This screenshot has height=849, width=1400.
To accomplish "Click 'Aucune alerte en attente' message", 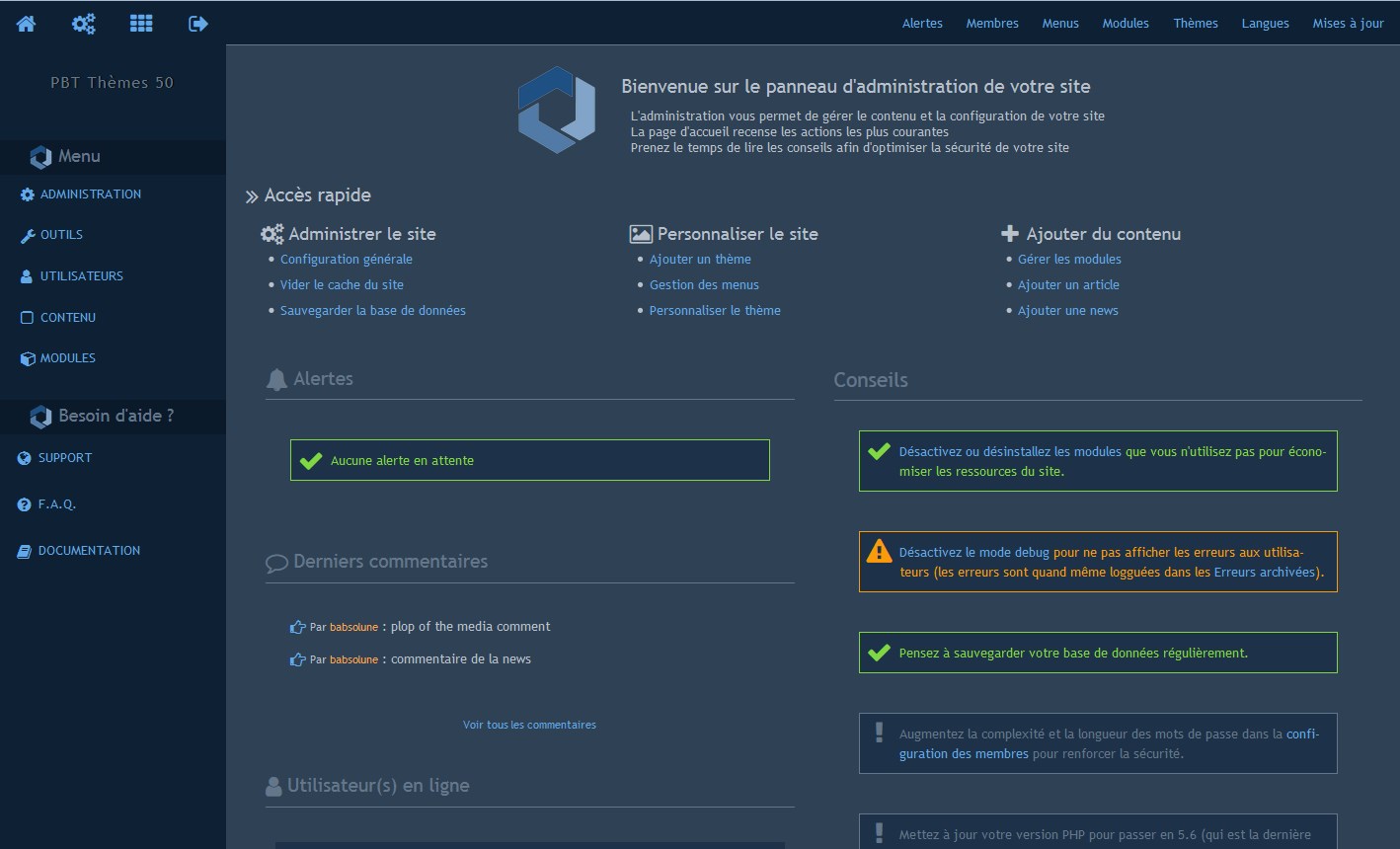I will pyautogui.click(x=402, y=461).
